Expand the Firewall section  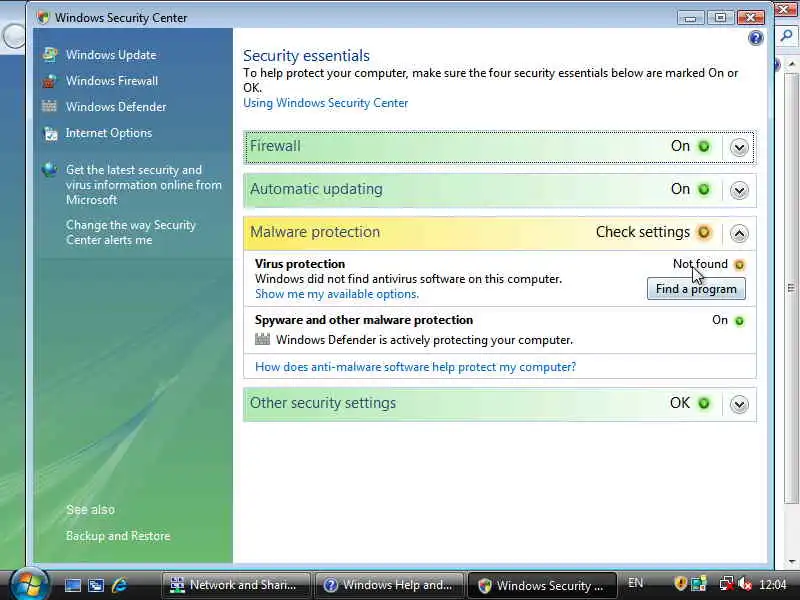739,147
